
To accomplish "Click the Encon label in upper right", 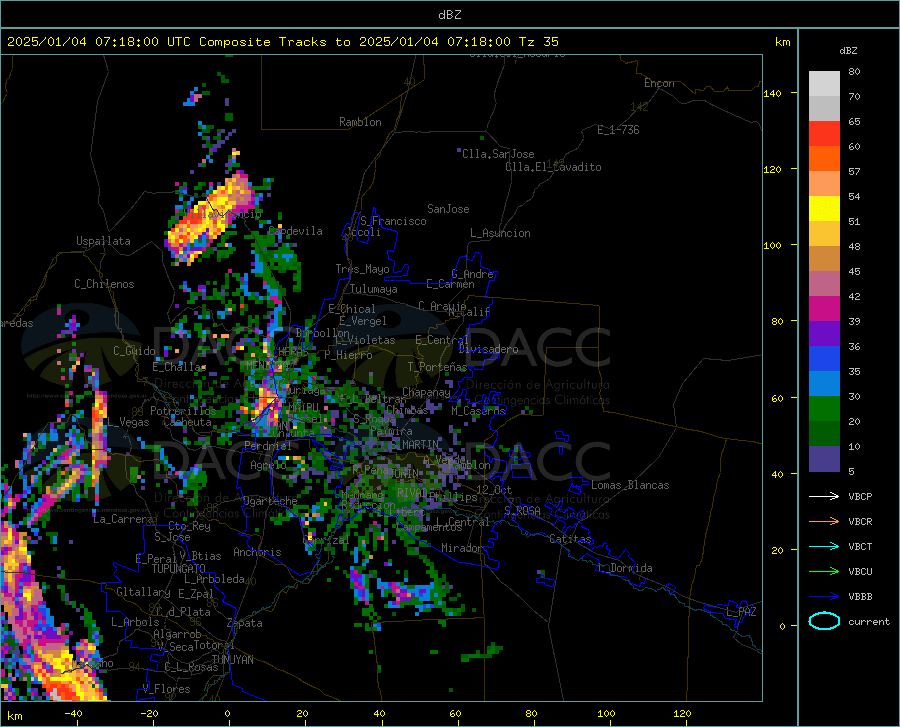I will 659,83.
